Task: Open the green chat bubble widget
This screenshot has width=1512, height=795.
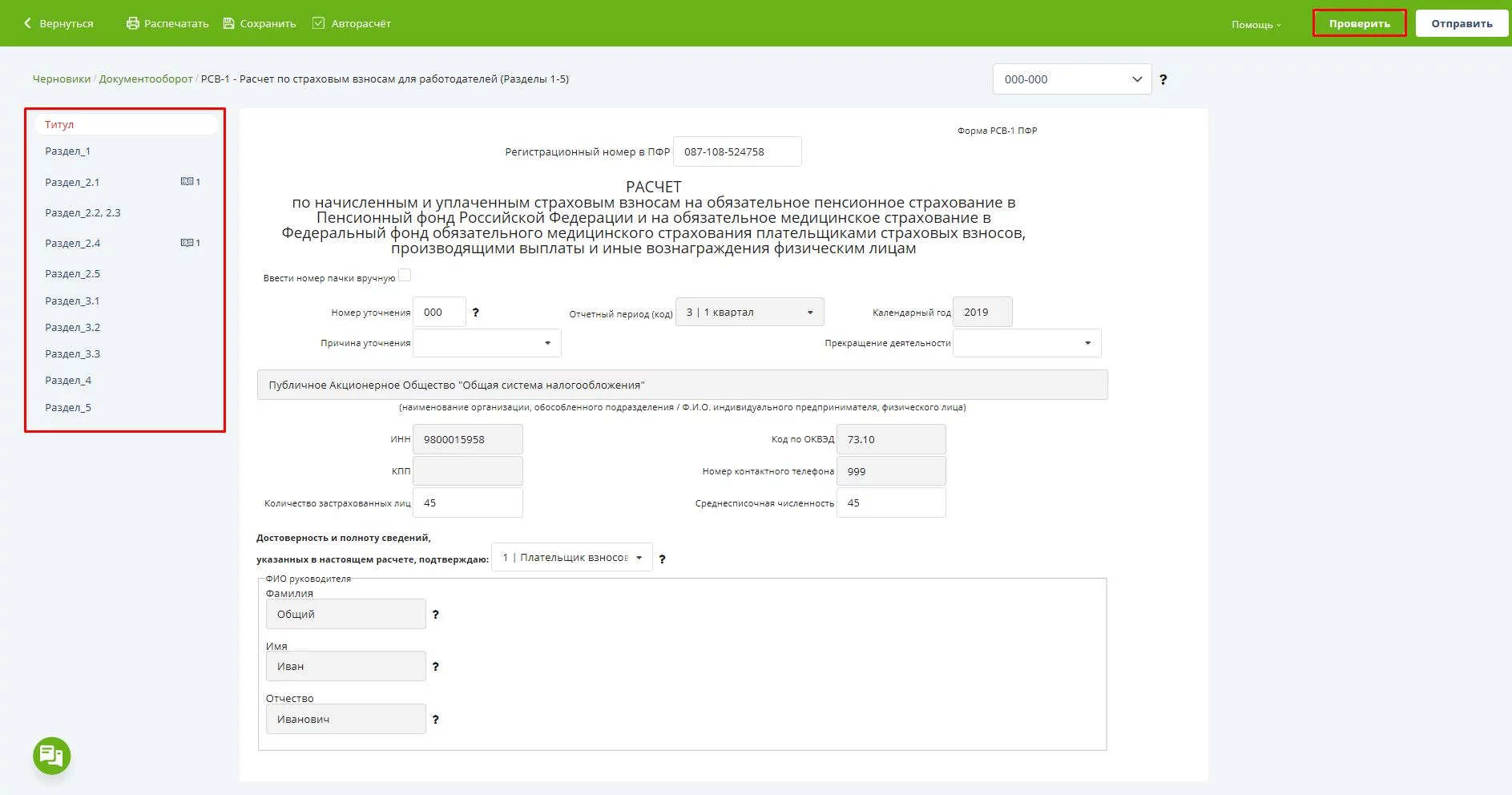Action: tap(52, 756)
